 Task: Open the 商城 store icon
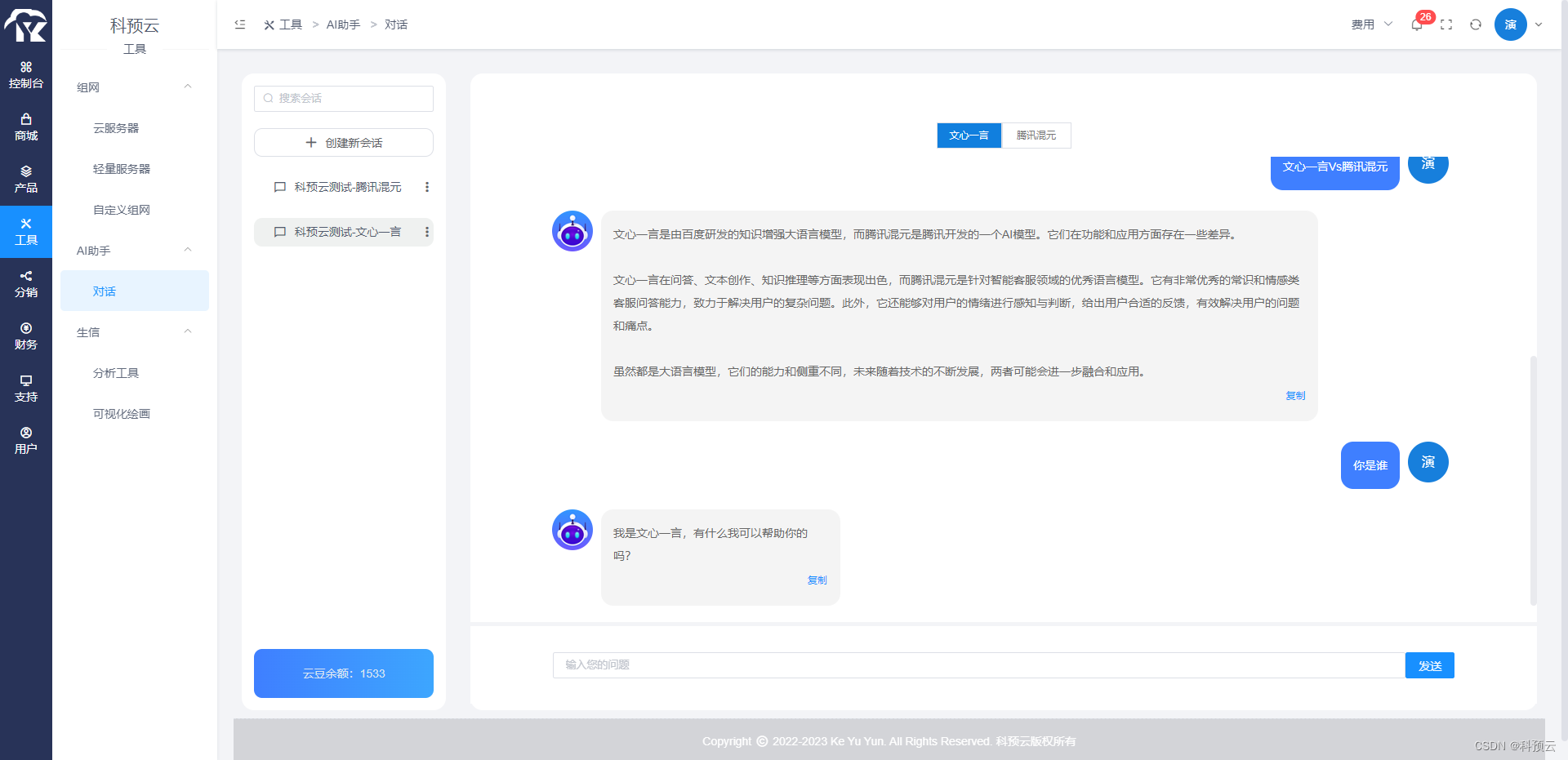(x=26, y=127)
